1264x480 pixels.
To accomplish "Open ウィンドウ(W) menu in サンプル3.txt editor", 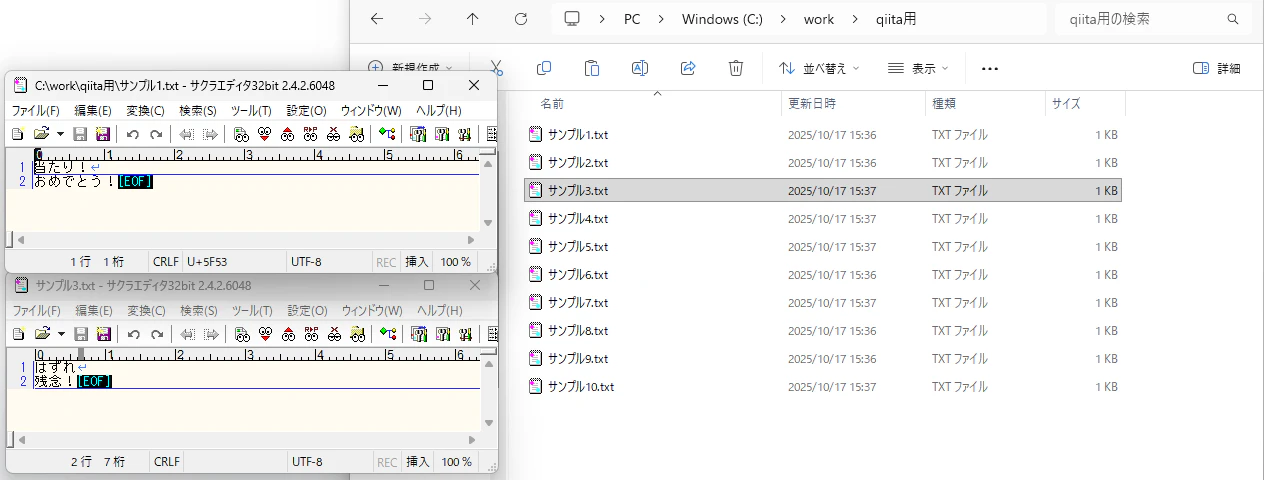I will [x=371, y=310].
